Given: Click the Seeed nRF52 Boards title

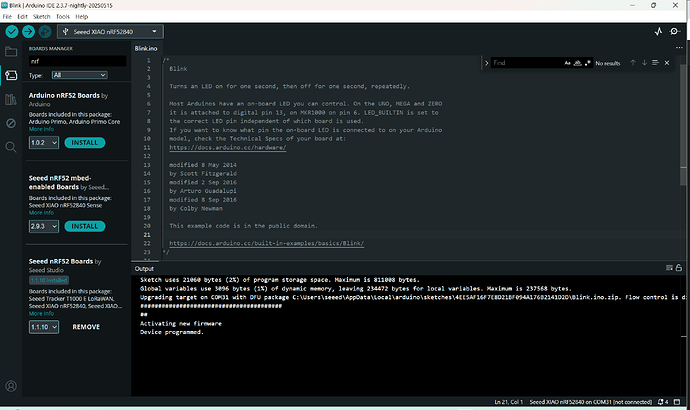Looking at the screenshot, I should tap(61, 261).
